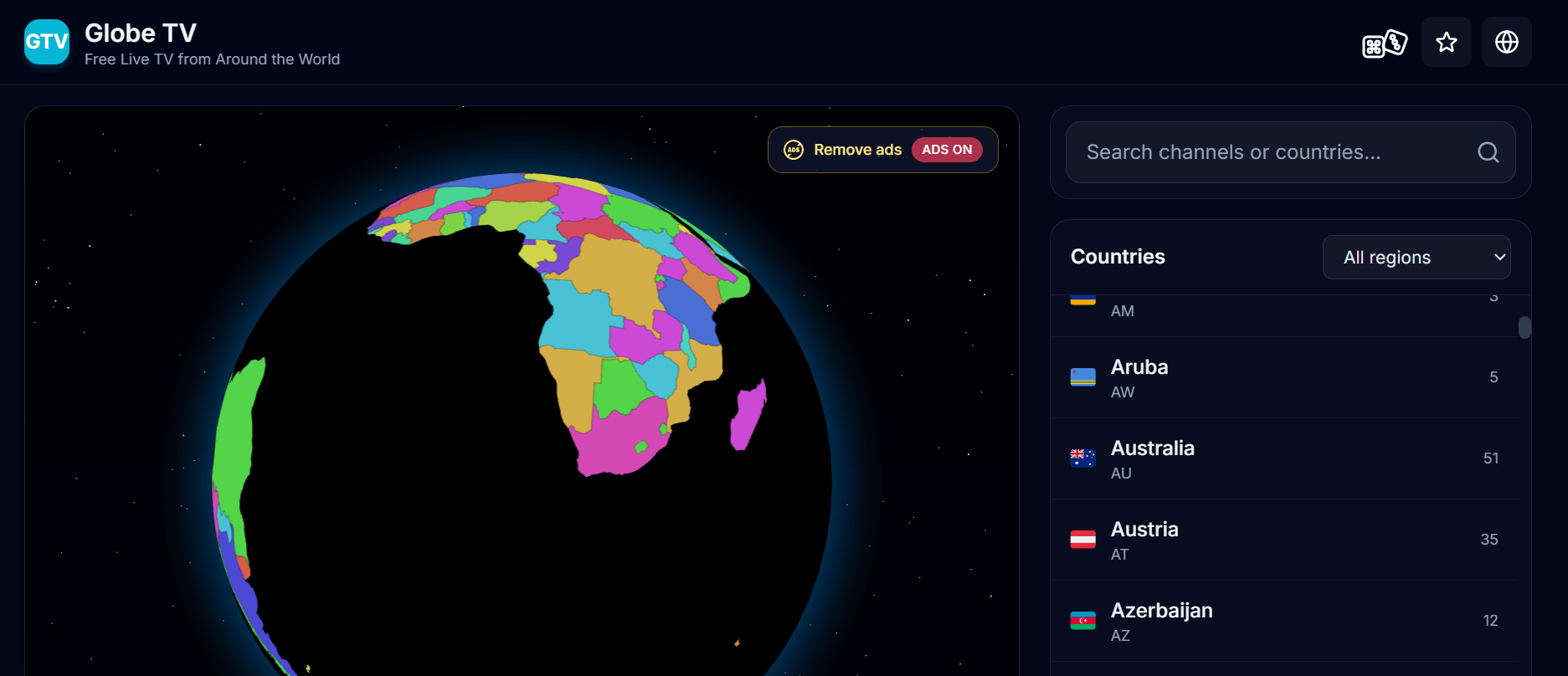The height and width of the screenshot is (676, 1568).
Task: Click the globe language icon in header
Action: tap(1506, 43)
